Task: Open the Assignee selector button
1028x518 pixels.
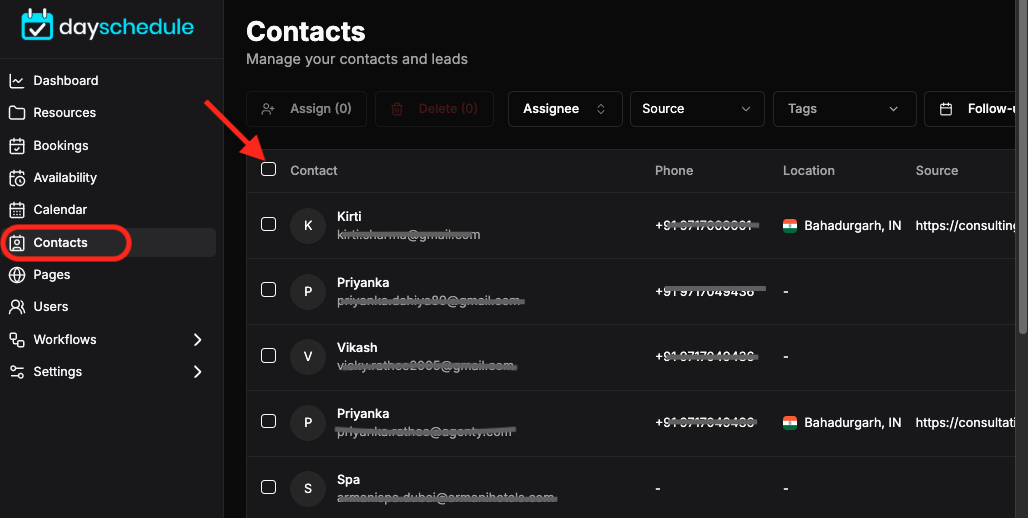Action: [x=565, y=109]
